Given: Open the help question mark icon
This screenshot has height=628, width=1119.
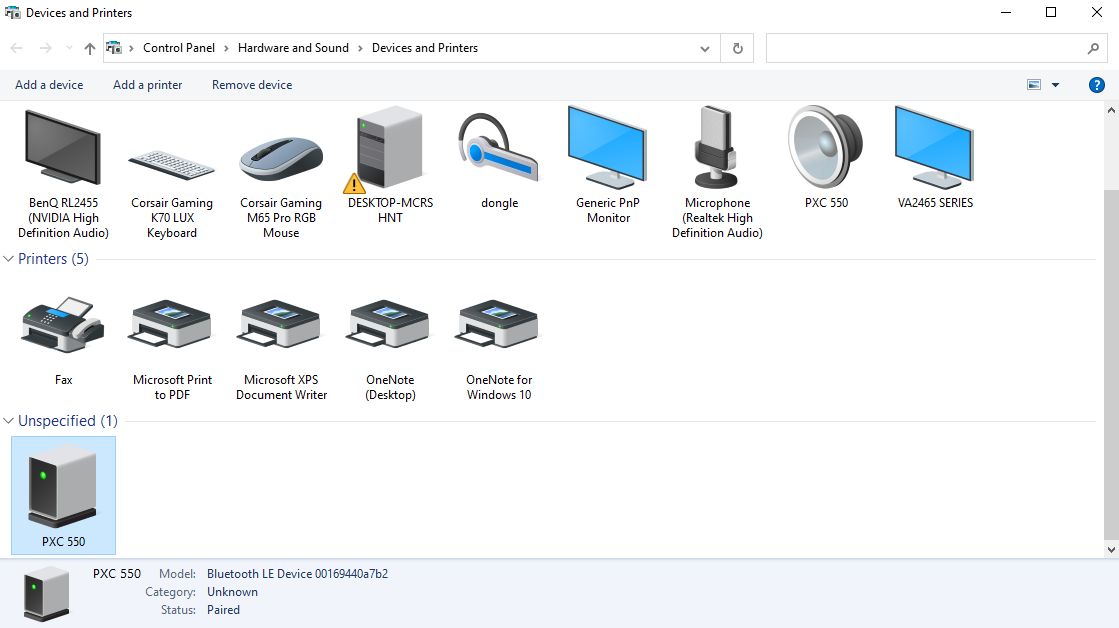Looking at the screenshot, I should [x=1097, y=85].
